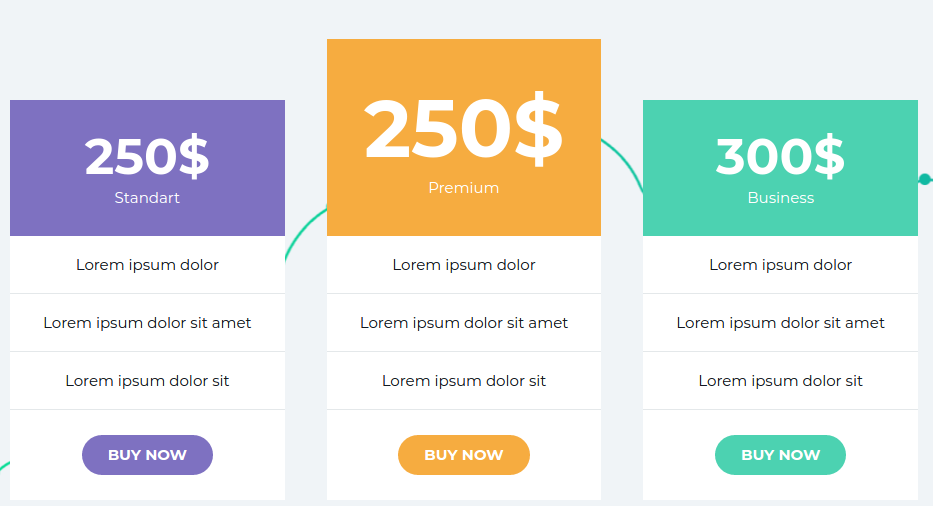
Task: Click "Lorem ipsum dolor sit amet" under Standart
Action: 147,323
